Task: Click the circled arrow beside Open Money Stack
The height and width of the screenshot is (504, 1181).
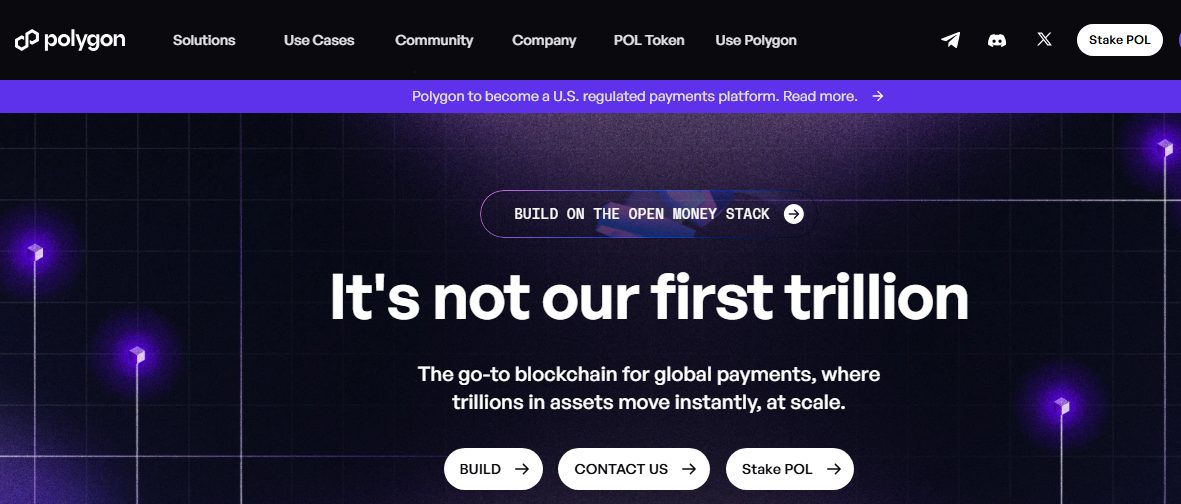Action: click(x=794, y=214)
